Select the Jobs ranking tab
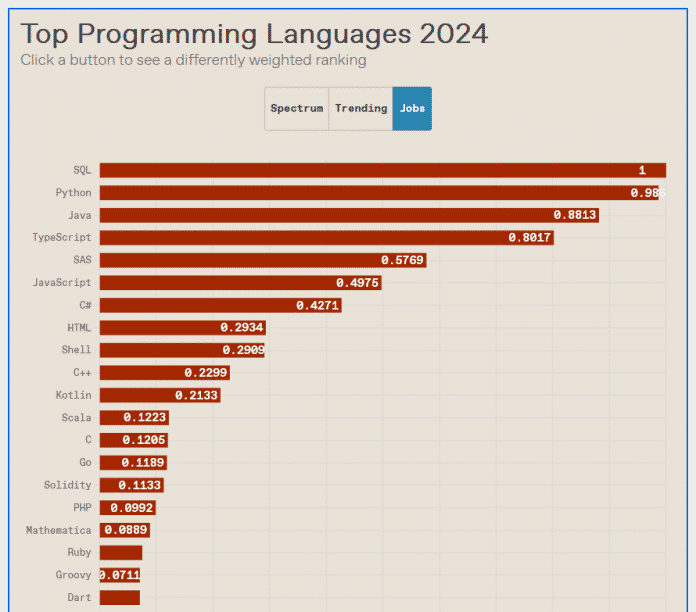The image size is (696, 612). 412,108
